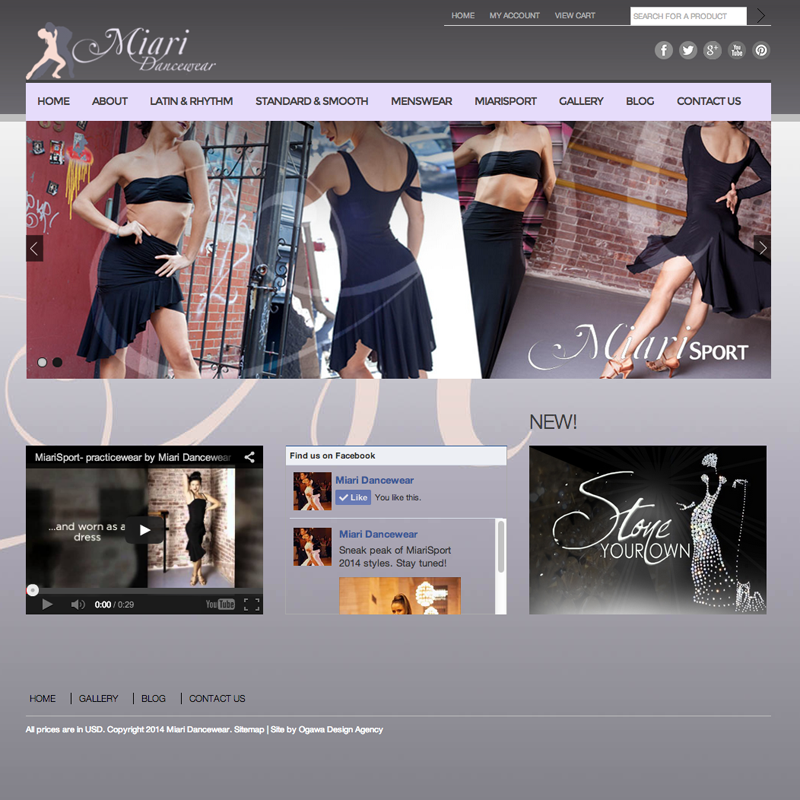The height and width of the screenshot is (800, 800).
Task: Go to previous slide arrow
Action: click(34, 248)
